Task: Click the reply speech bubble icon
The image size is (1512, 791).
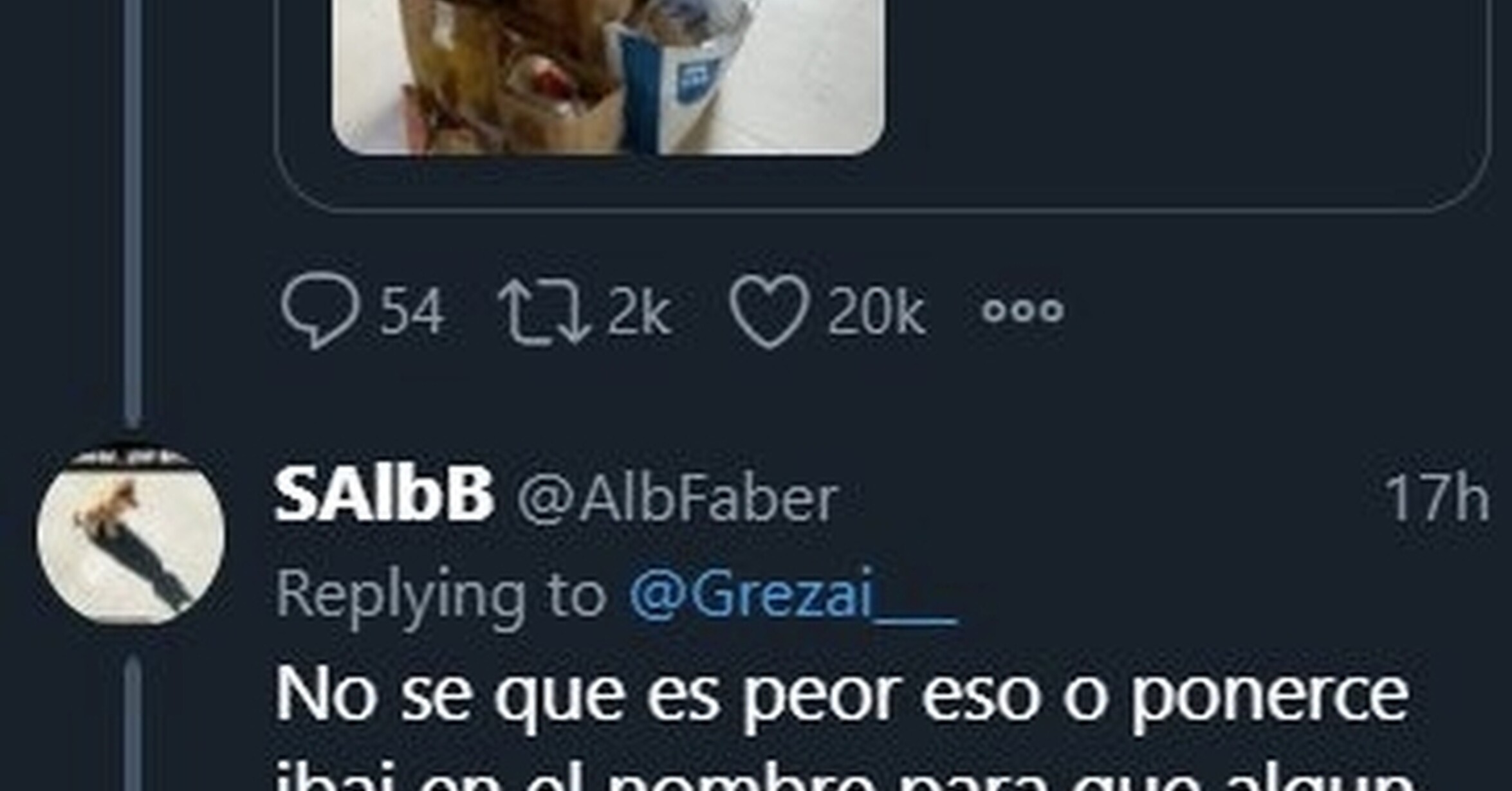Action: [320, 311]
